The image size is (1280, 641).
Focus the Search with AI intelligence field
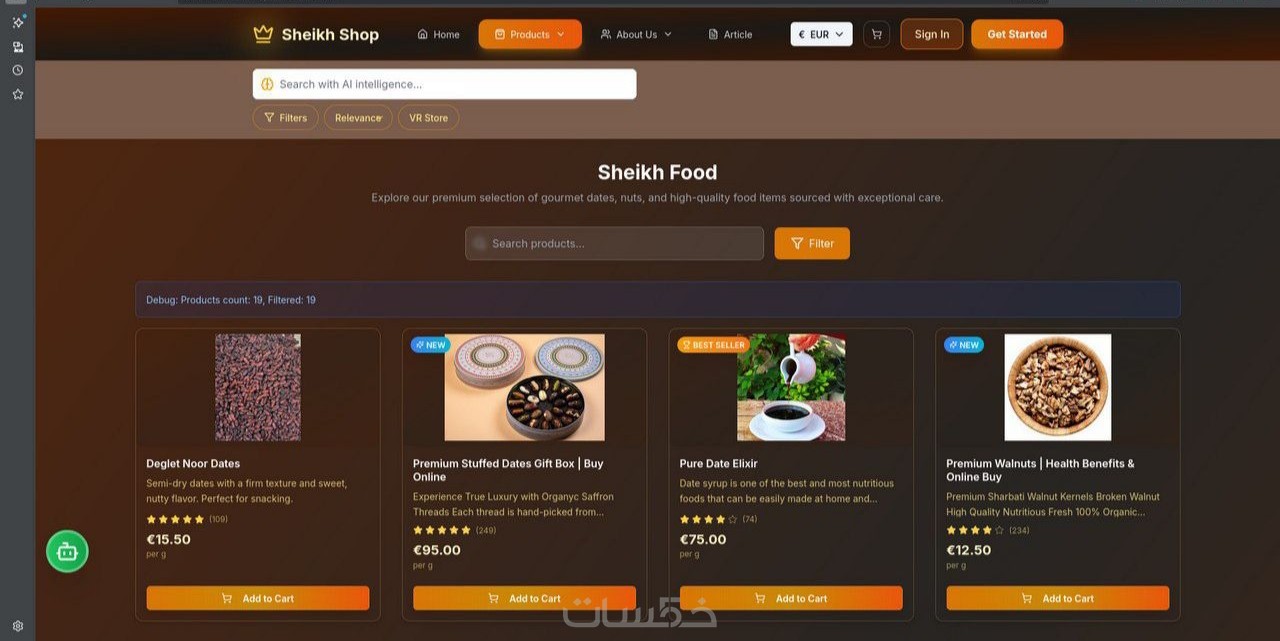point(444,84)
